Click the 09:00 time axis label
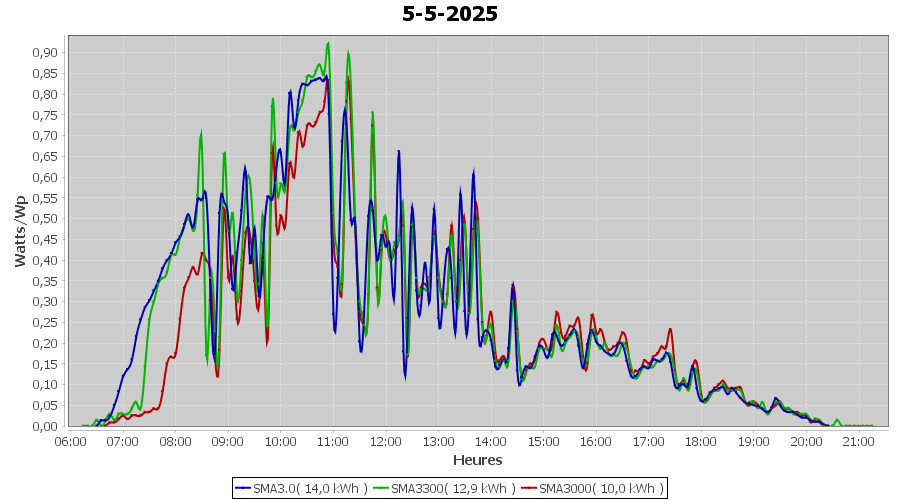This screenshot has width=900, height=500. [228, 441]
